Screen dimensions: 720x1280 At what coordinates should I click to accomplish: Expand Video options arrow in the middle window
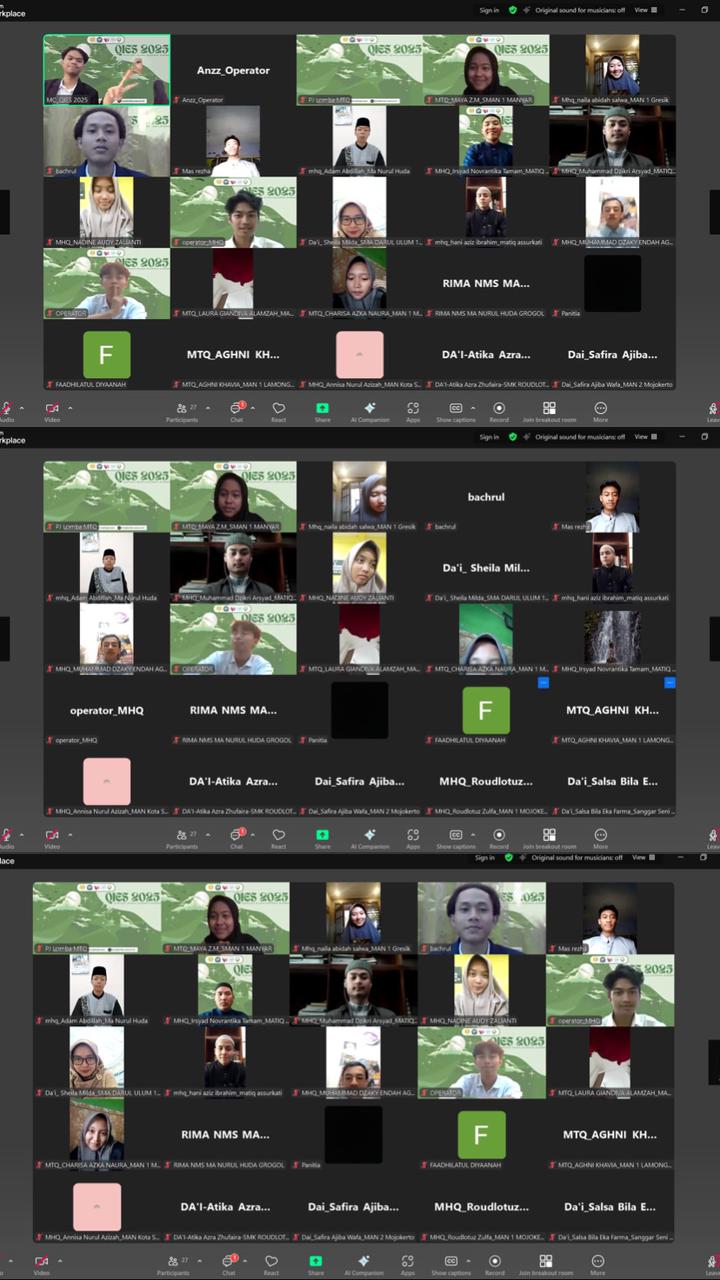pyautogui.click(x=68, y=834)
